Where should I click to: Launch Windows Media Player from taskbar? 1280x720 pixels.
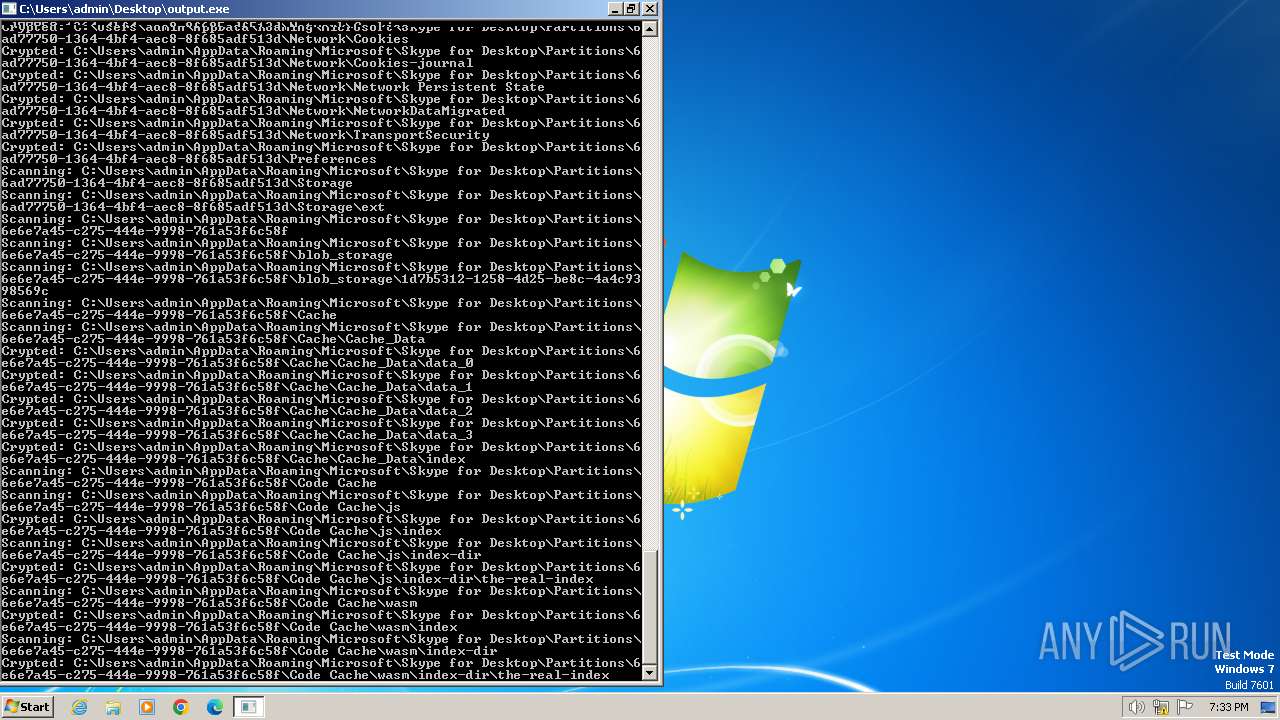click(x=147, y=707)
